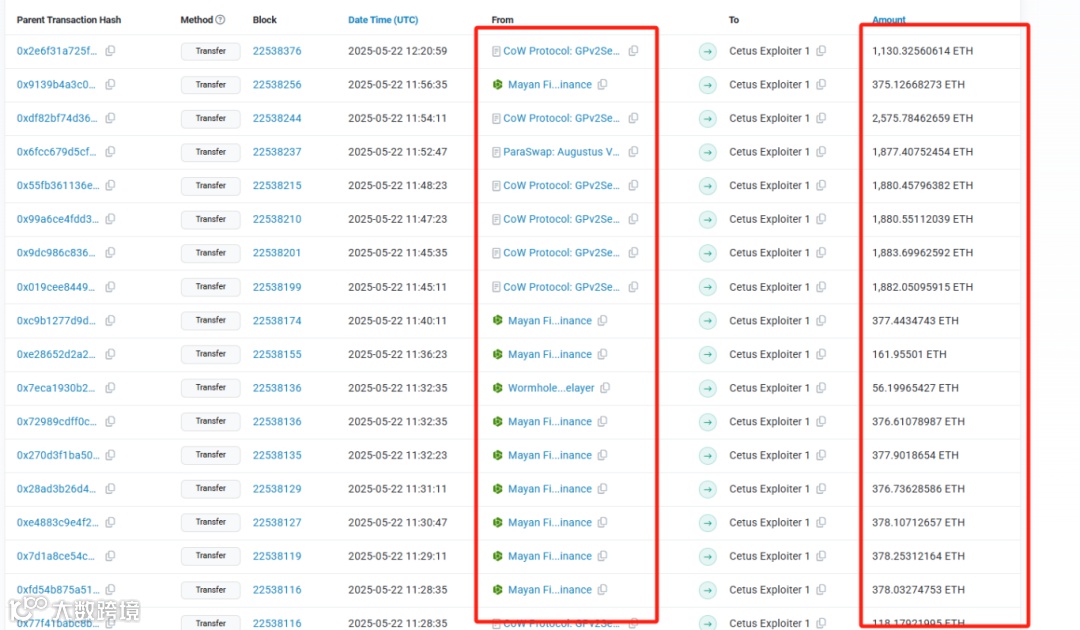Click Transfer method badge in block 22538199 row
Viewport: 1080px width, 630px height.
(x=210, y=286)
